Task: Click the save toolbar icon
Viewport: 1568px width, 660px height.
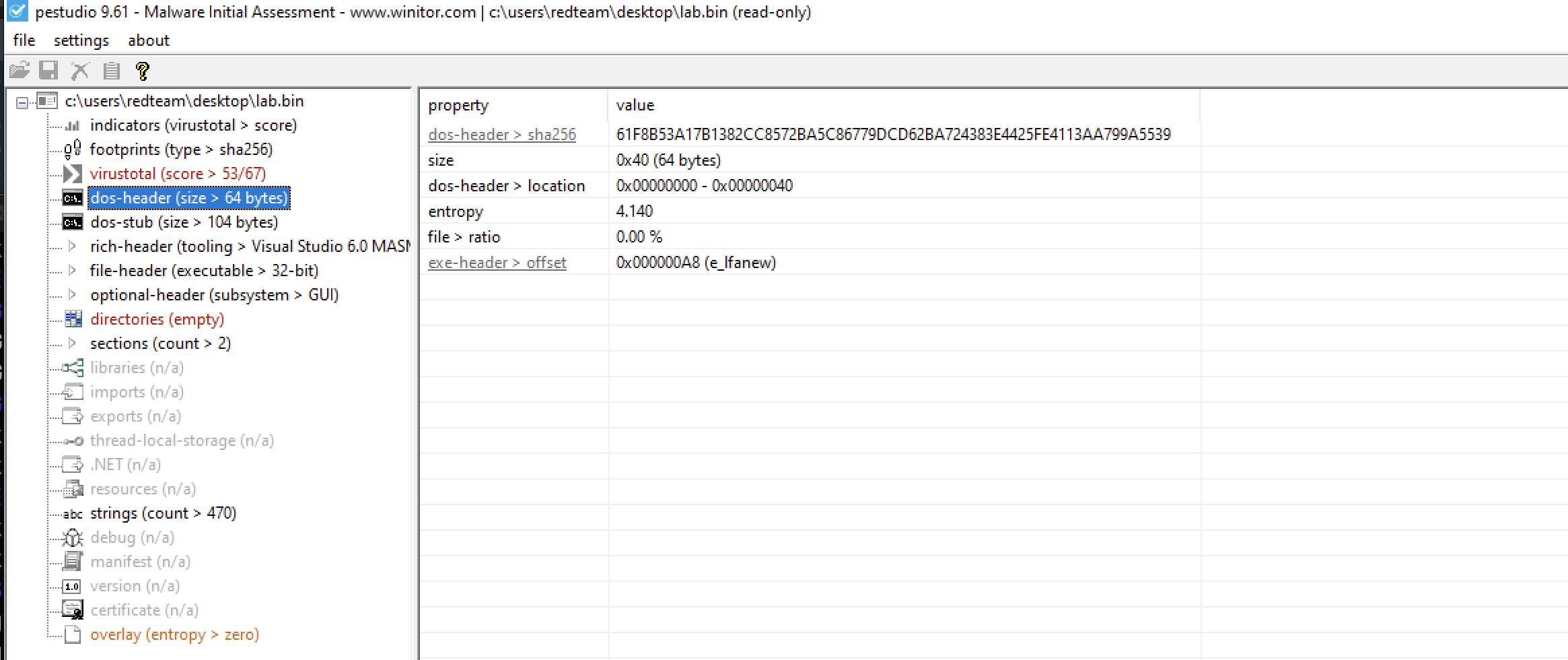Action: [49, 70]
